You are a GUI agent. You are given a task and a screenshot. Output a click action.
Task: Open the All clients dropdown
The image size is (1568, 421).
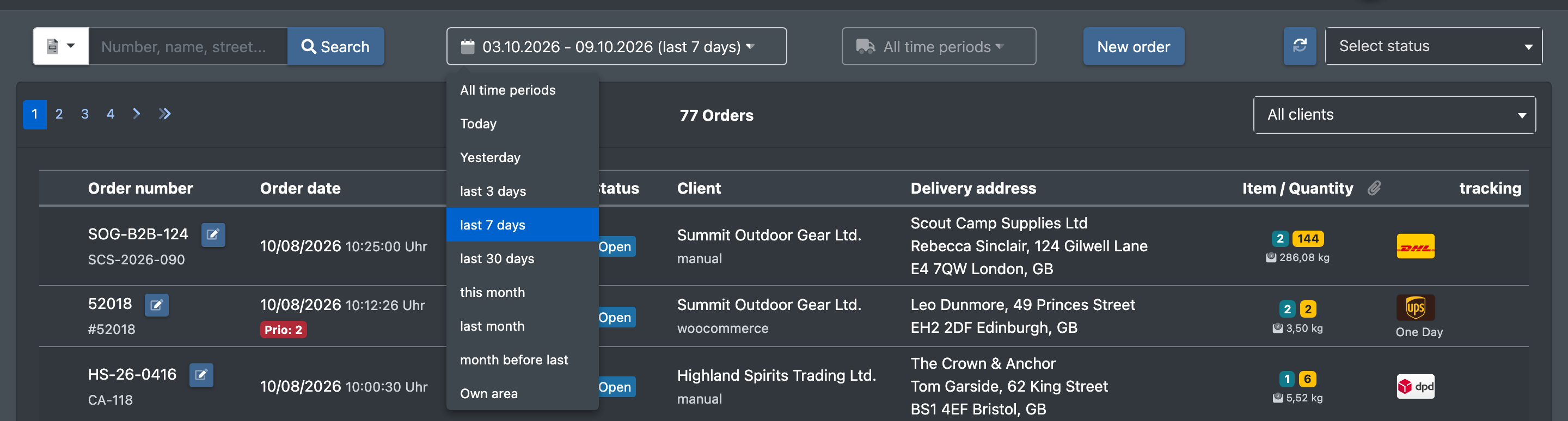click(1394, 114)
